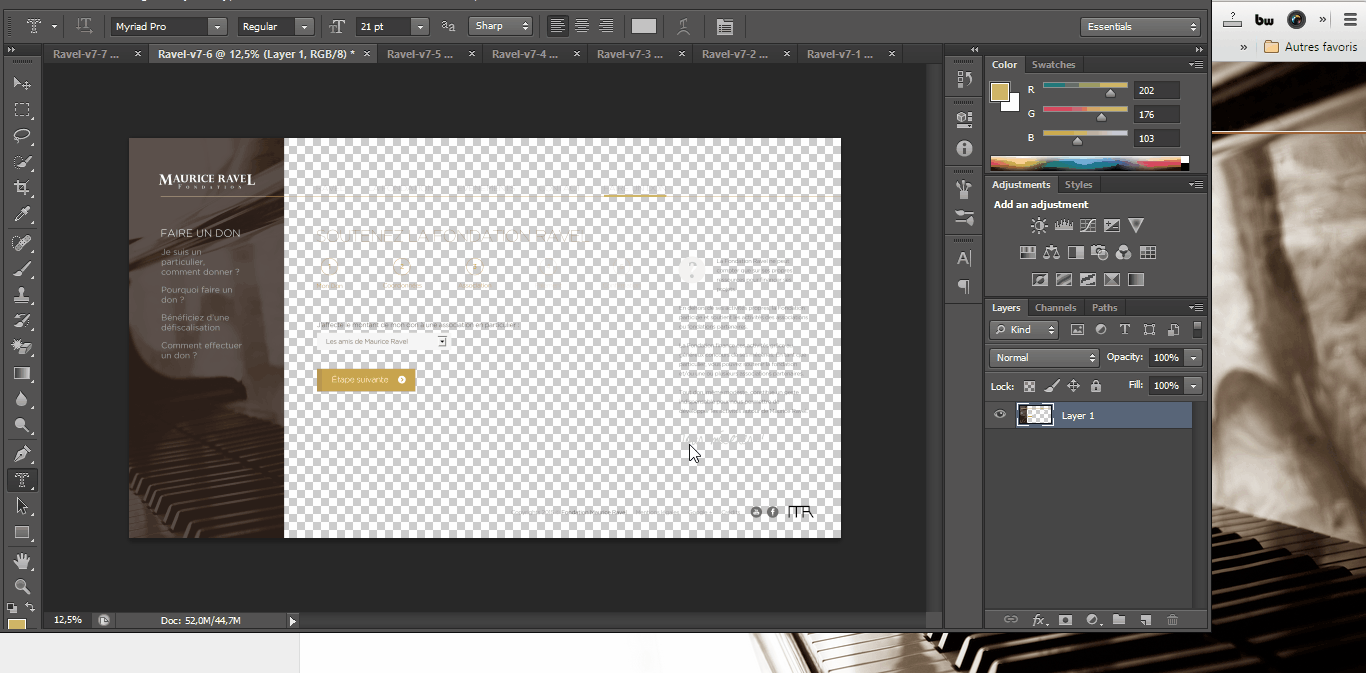Screen dimensions: 1366x673
Task: Add Brightness/Contrast adjustment
Action: 1039,226
